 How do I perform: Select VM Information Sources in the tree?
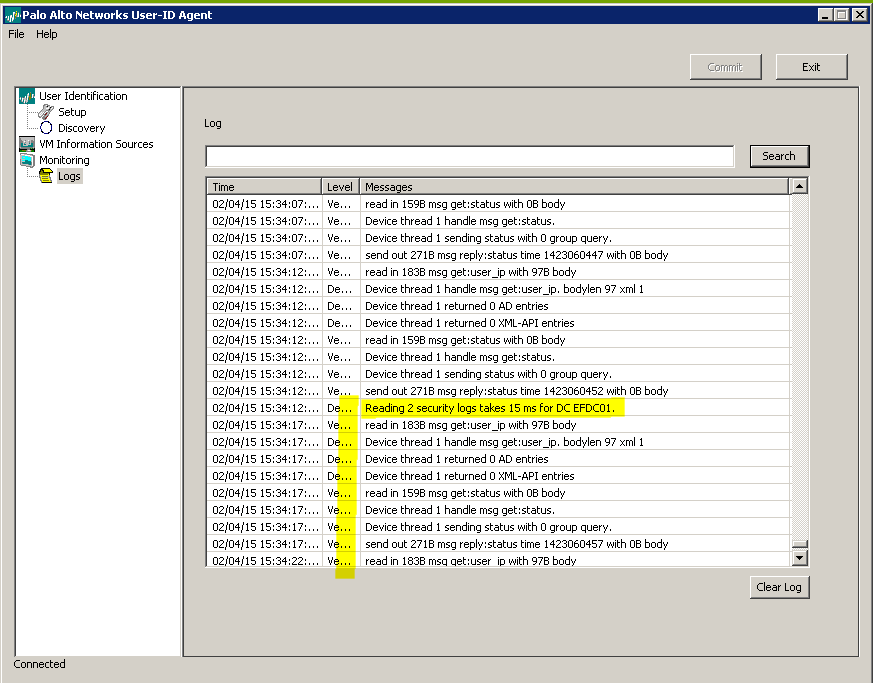tap(96, 144)
